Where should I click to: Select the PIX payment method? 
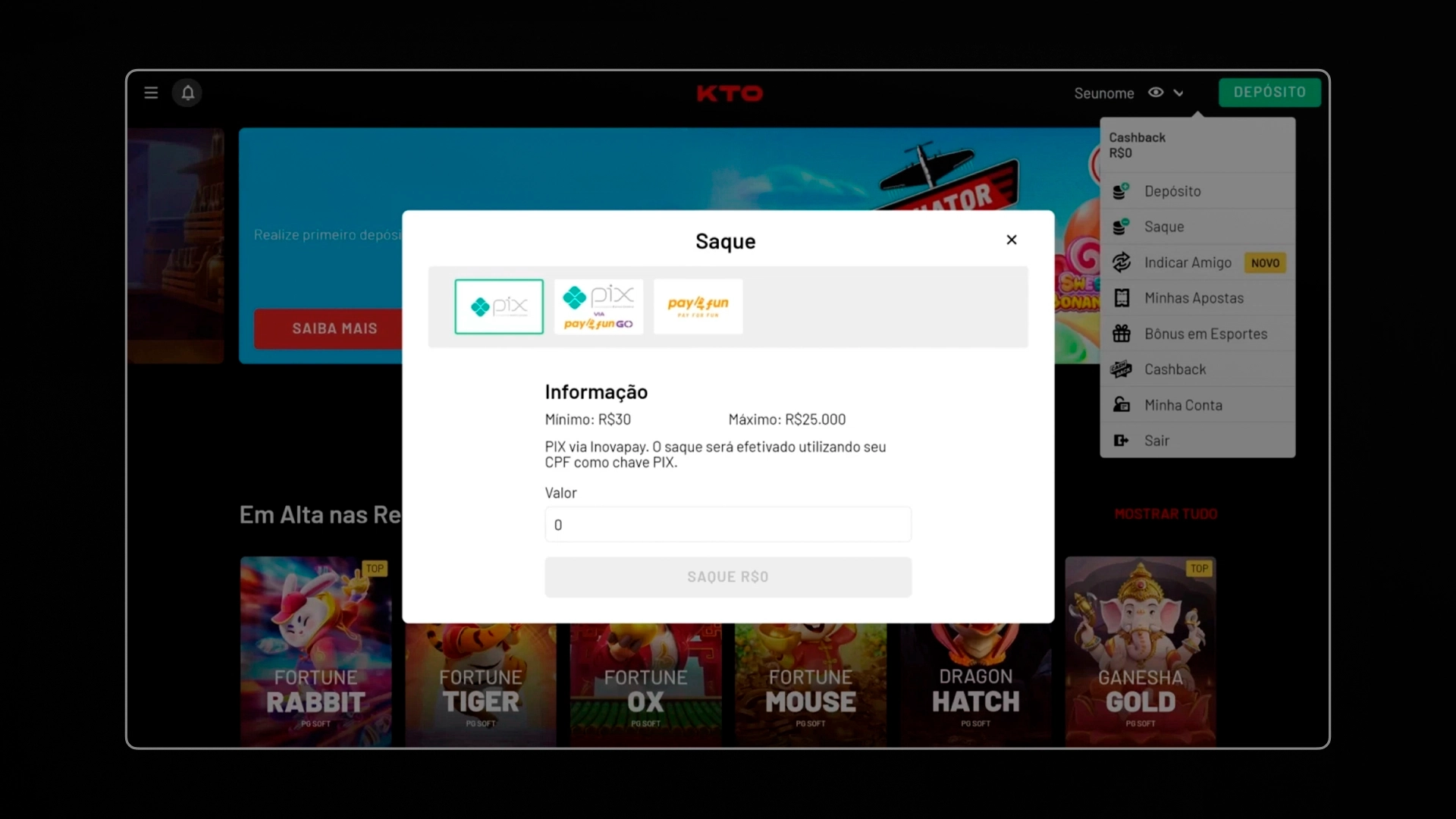(x=499, y=306)
